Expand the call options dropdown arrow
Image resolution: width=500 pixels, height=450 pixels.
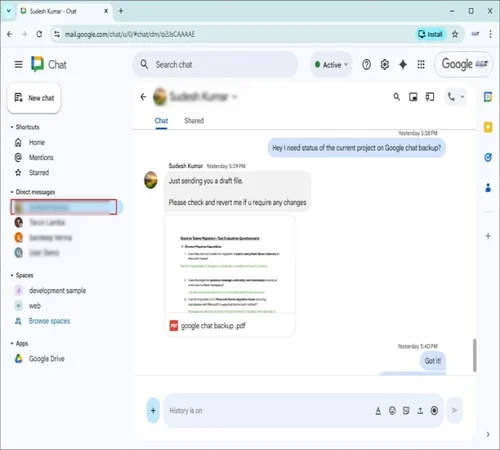tap(462, 97)
